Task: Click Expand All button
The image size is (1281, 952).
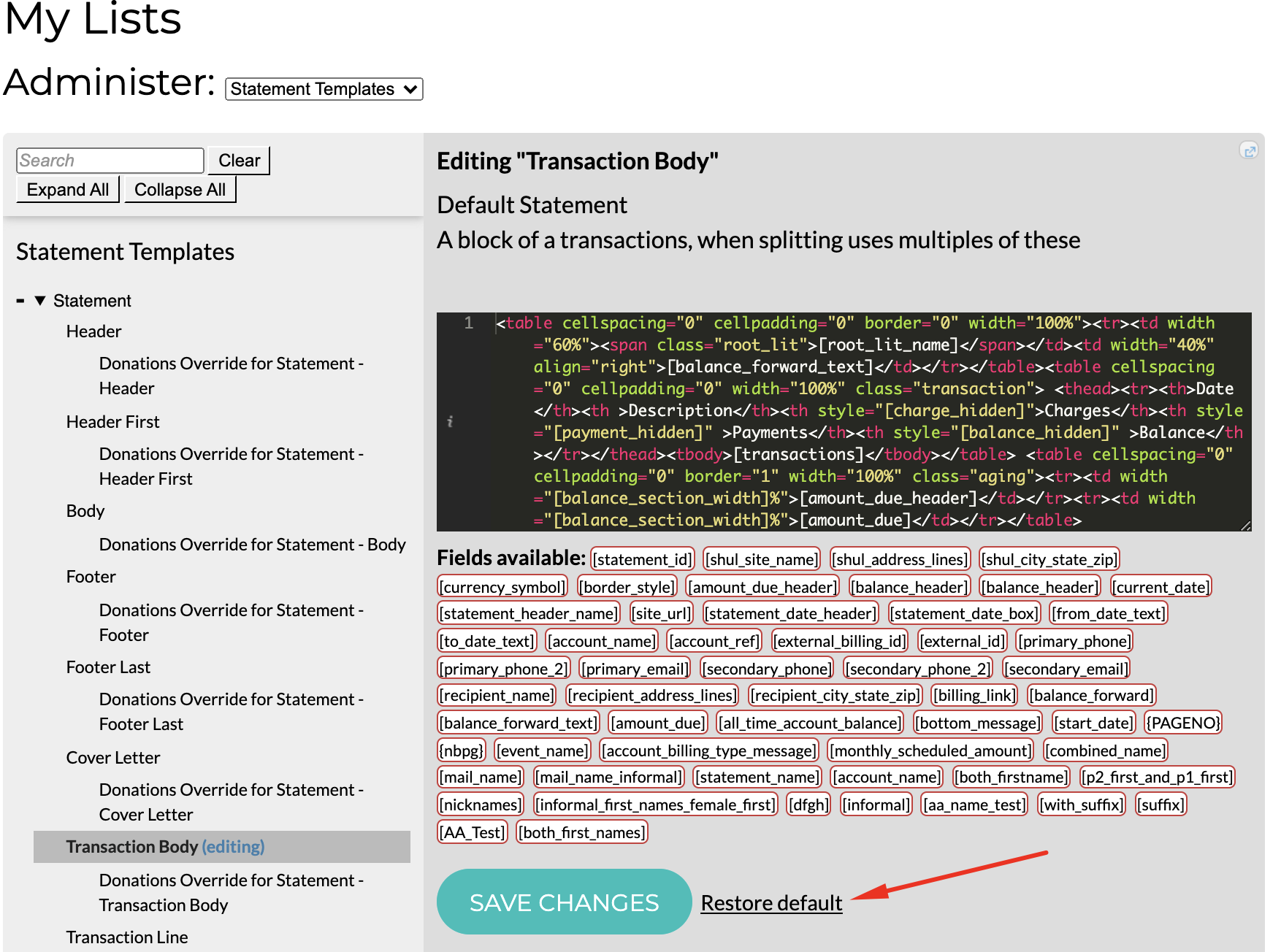Action: [68, 190]
